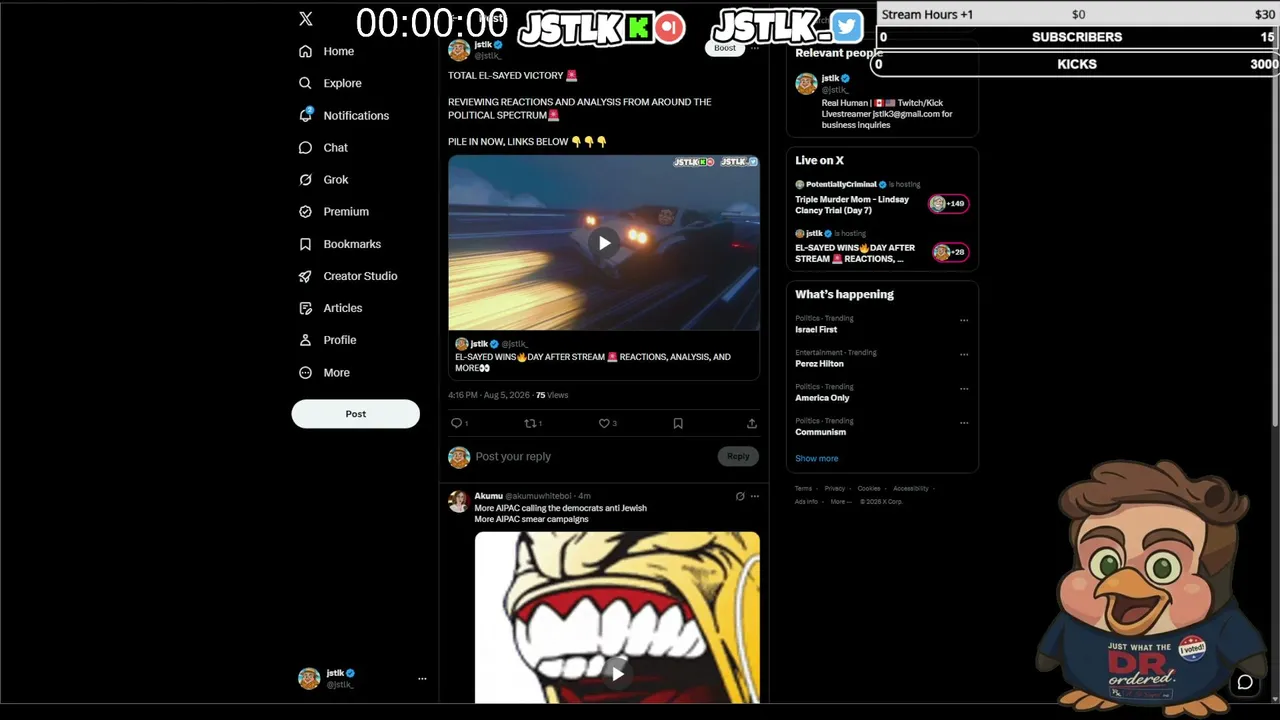Click Akumu's profile avatar

point(458,502)
